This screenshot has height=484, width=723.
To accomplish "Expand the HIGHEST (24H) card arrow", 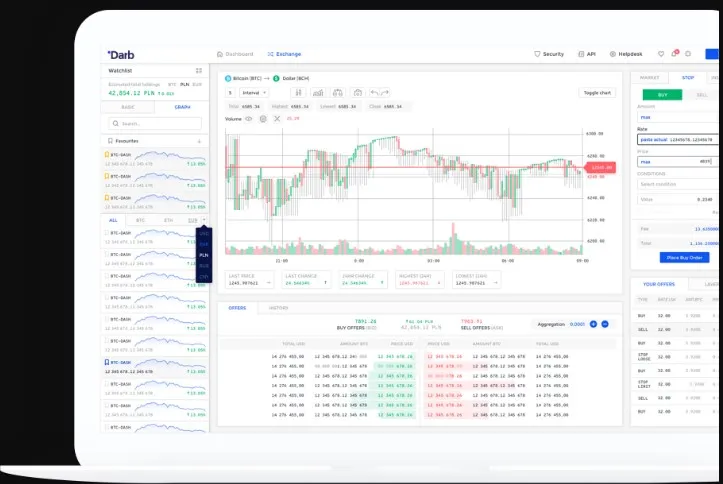I will 439,283.
